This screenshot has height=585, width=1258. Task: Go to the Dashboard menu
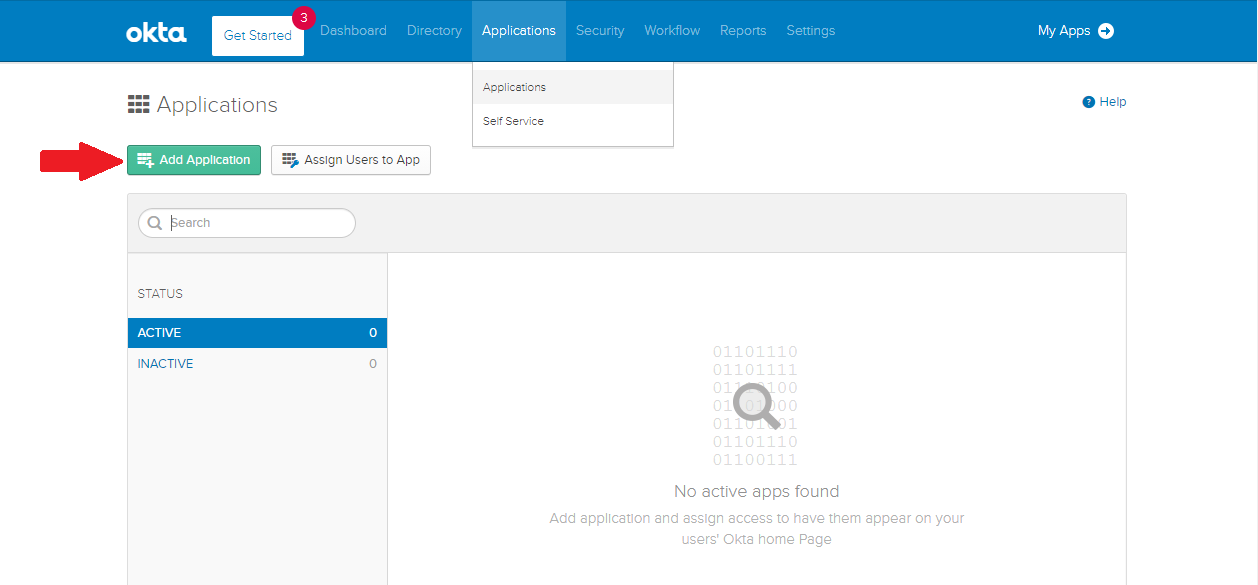[x=353, y=31]
